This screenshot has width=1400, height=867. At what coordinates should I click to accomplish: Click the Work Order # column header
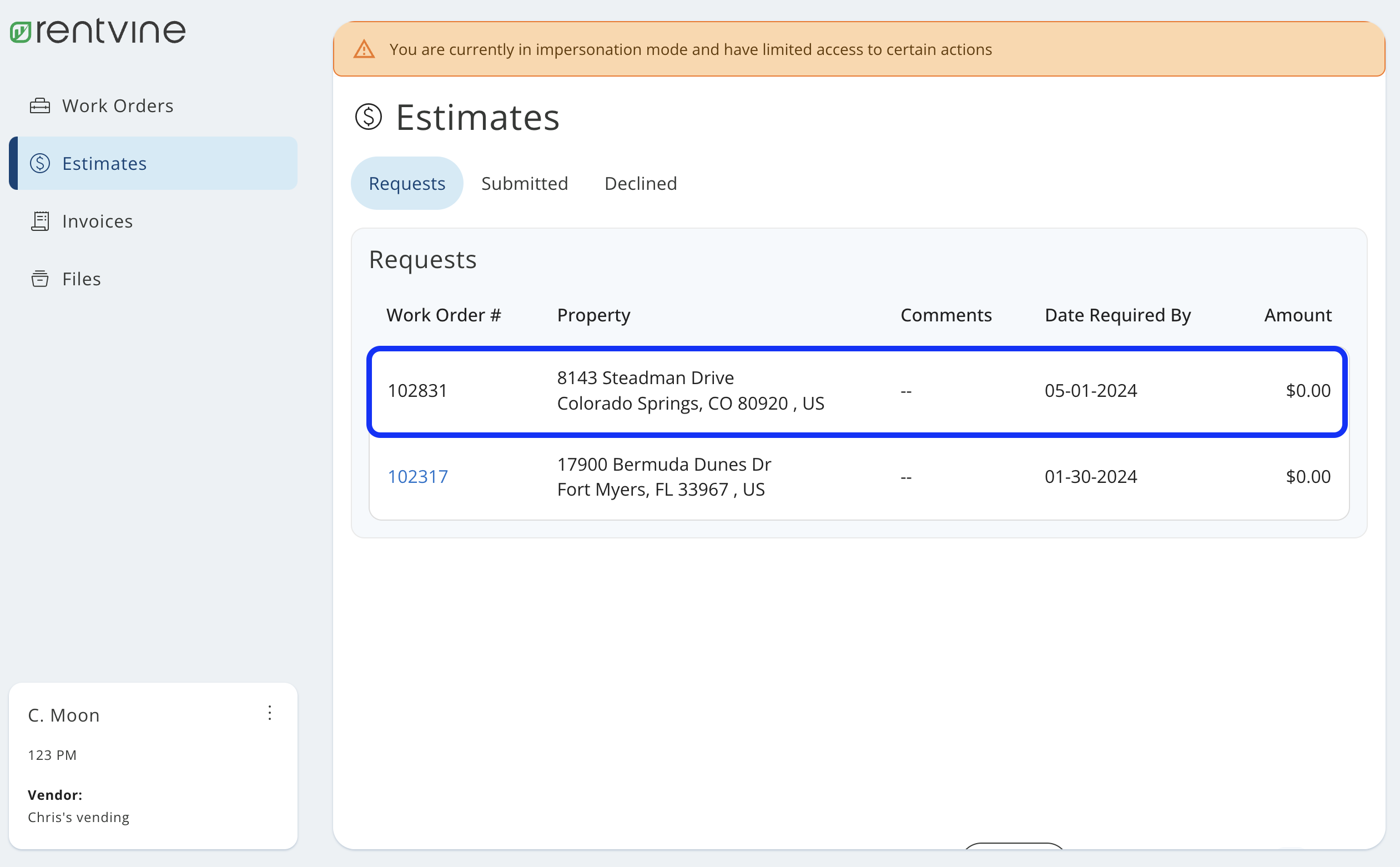pyautogui.click(x=443, y=315)
